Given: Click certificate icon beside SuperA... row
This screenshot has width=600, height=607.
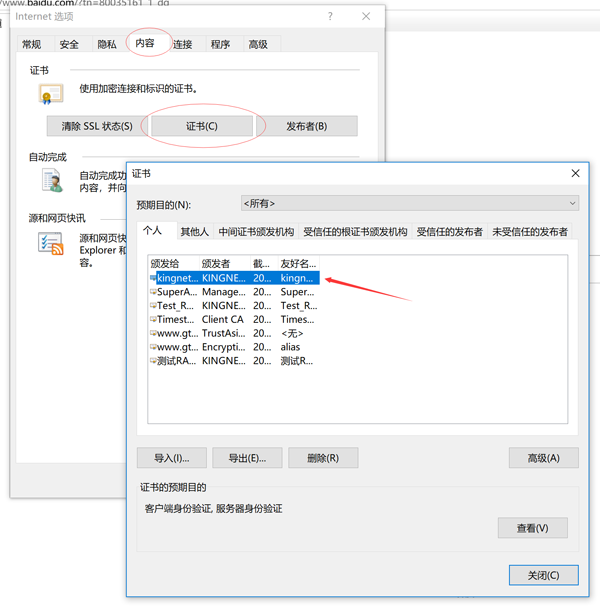Looking at the screenshot, I should pyautogui.click(x=153, y=291).
